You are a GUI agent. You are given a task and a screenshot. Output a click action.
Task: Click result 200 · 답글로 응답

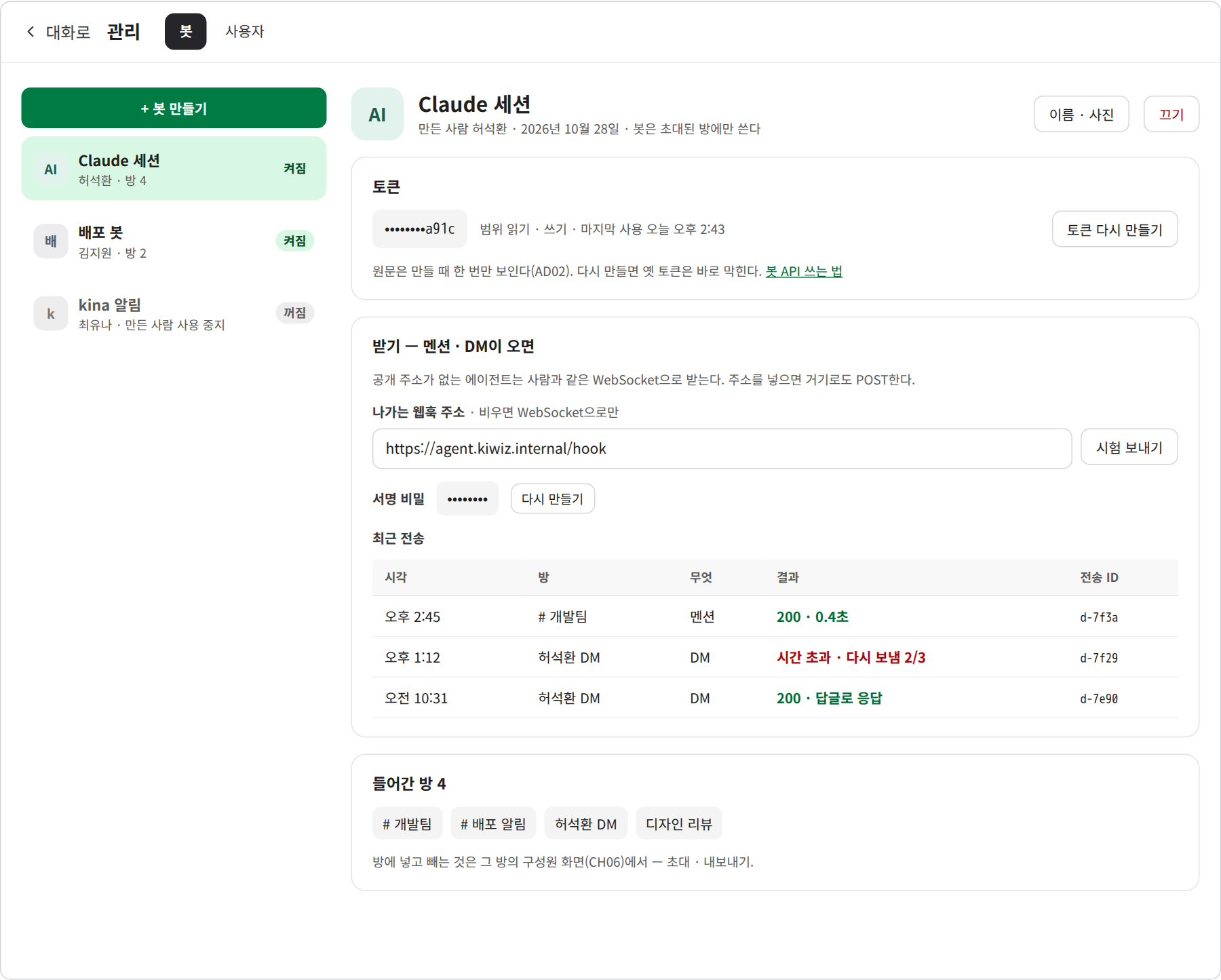[829, 698]
